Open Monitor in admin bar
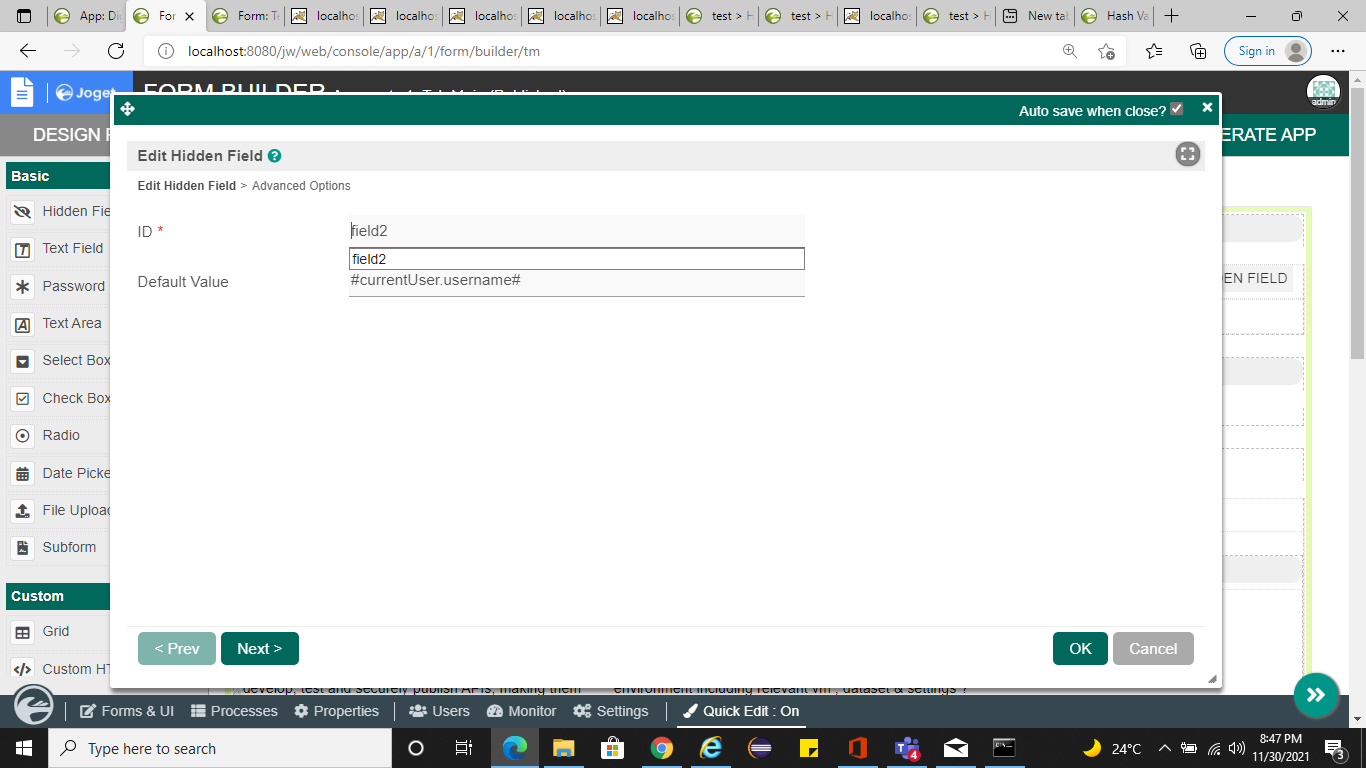This screenshot has height=768, width=1366. click(x=521, y=711)
